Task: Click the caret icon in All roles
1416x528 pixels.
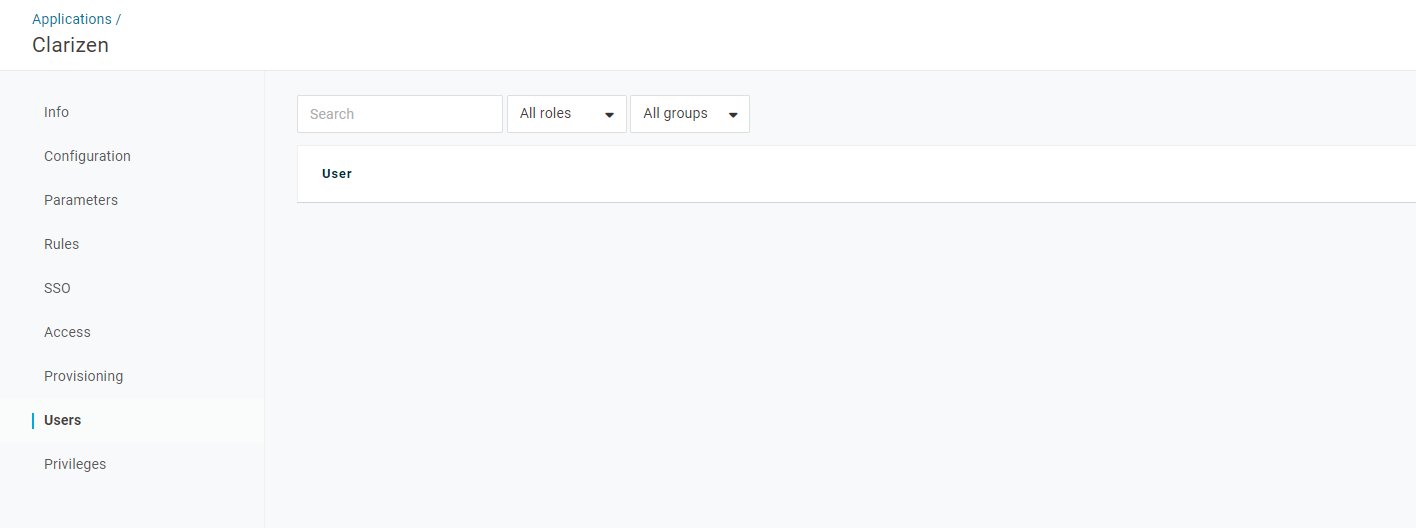Action: tap(609, 115)
